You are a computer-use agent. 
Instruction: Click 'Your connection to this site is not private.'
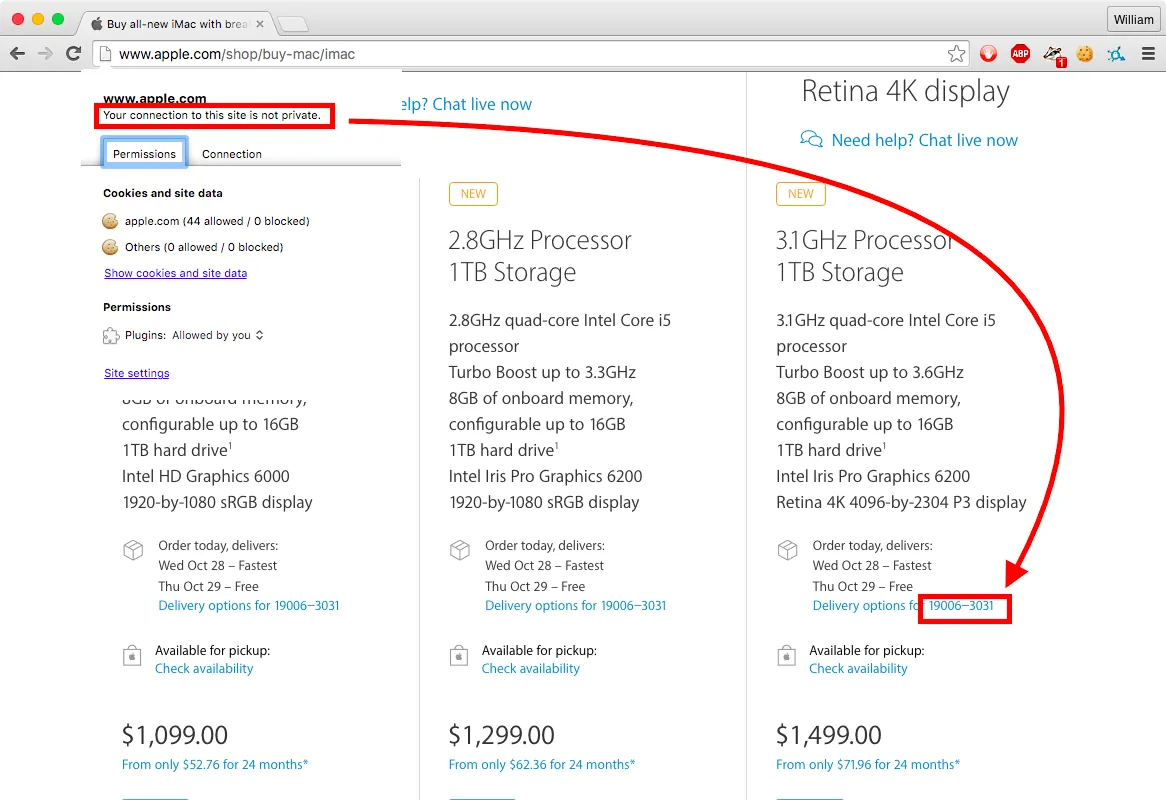pos(212,115)
